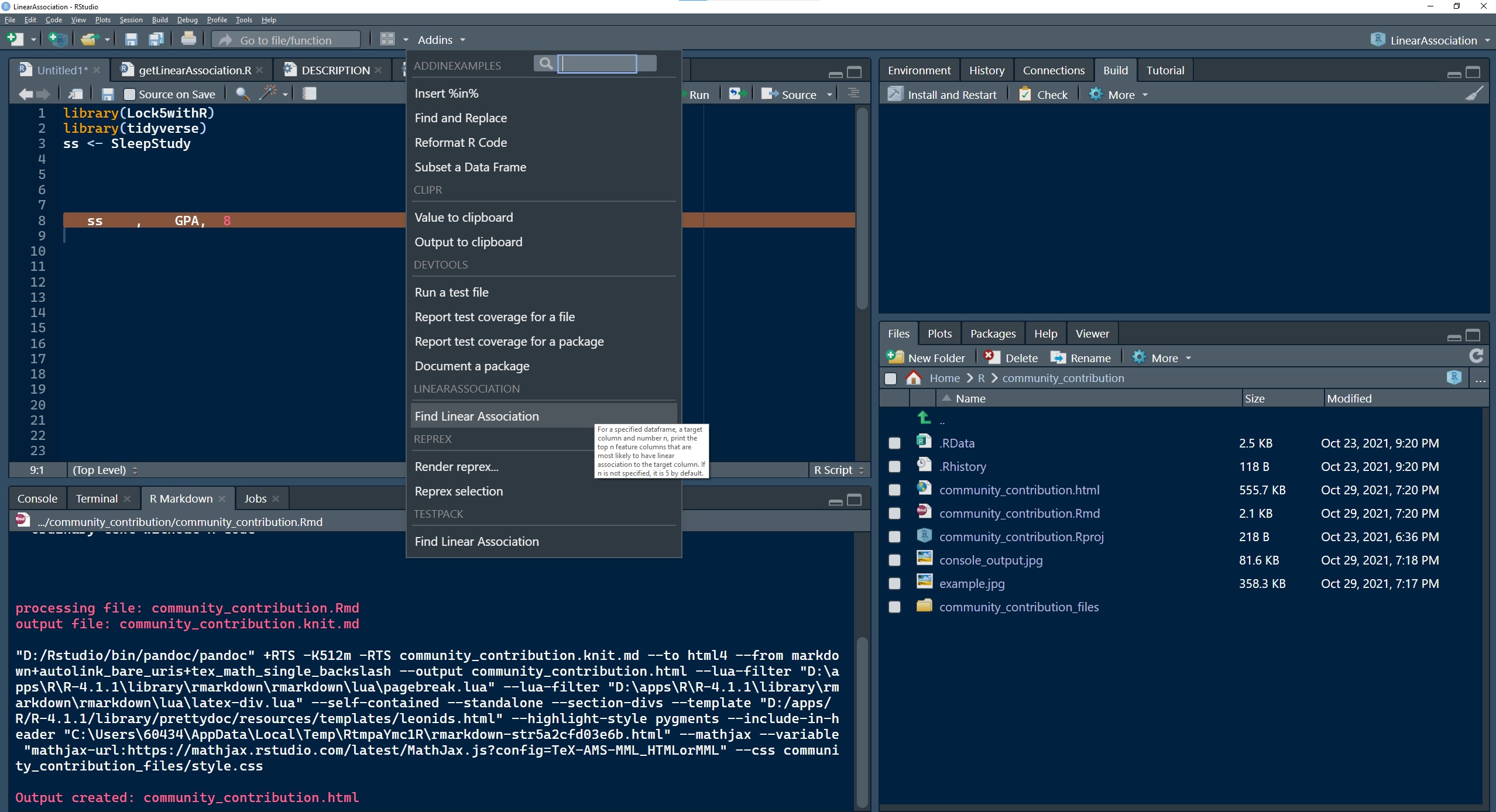Click the Save all open documents icon

[156, 40]
